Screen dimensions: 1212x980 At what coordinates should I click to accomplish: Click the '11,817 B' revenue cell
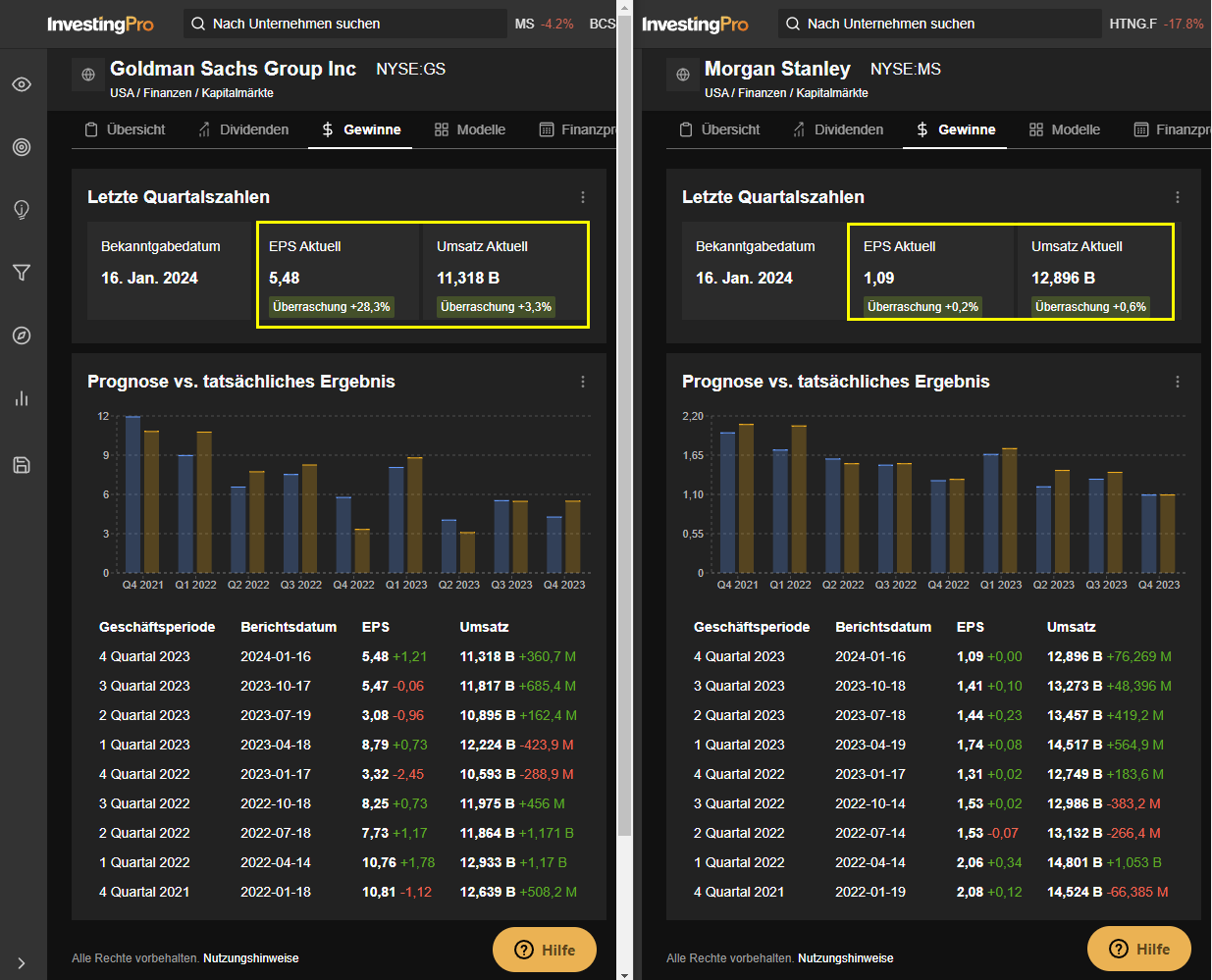(488, 686)
